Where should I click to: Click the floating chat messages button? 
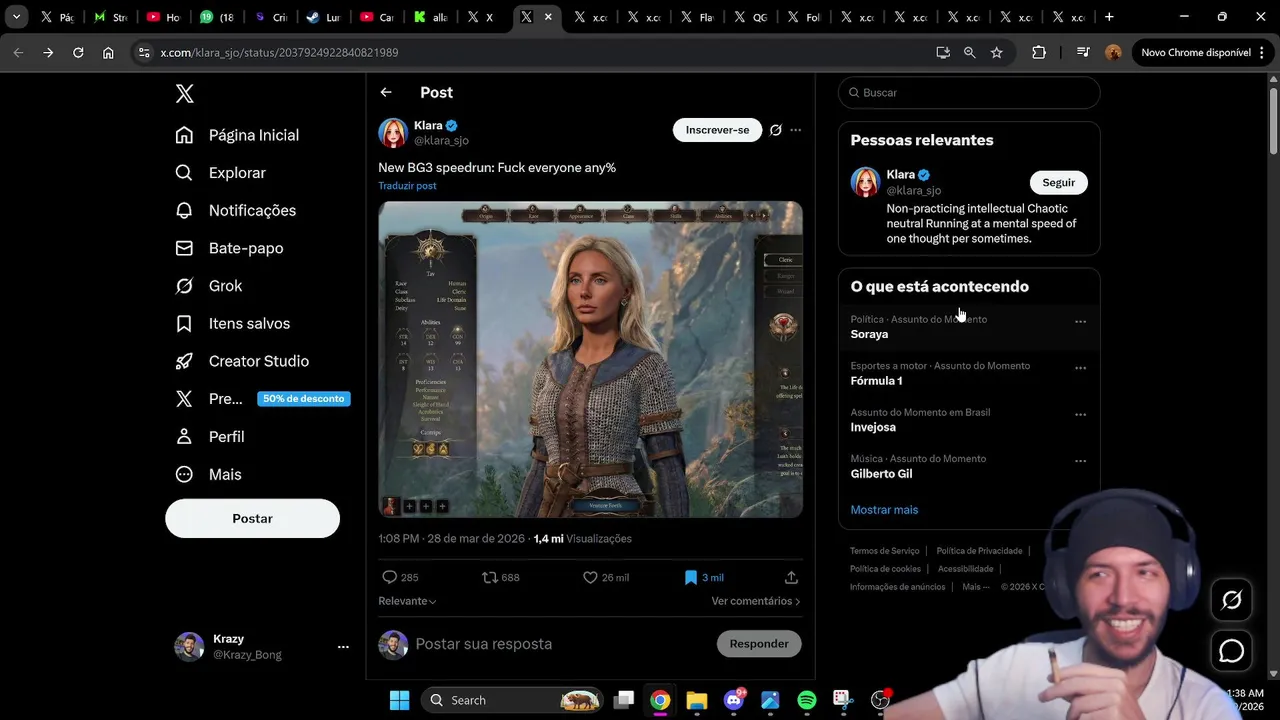tap(1232, 651)
